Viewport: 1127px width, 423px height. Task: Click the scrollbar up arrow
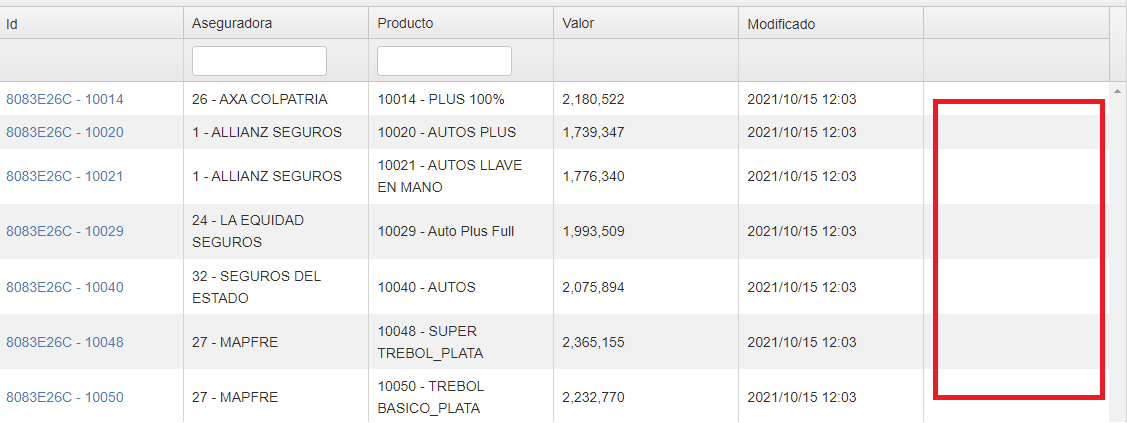point(1117,90)
